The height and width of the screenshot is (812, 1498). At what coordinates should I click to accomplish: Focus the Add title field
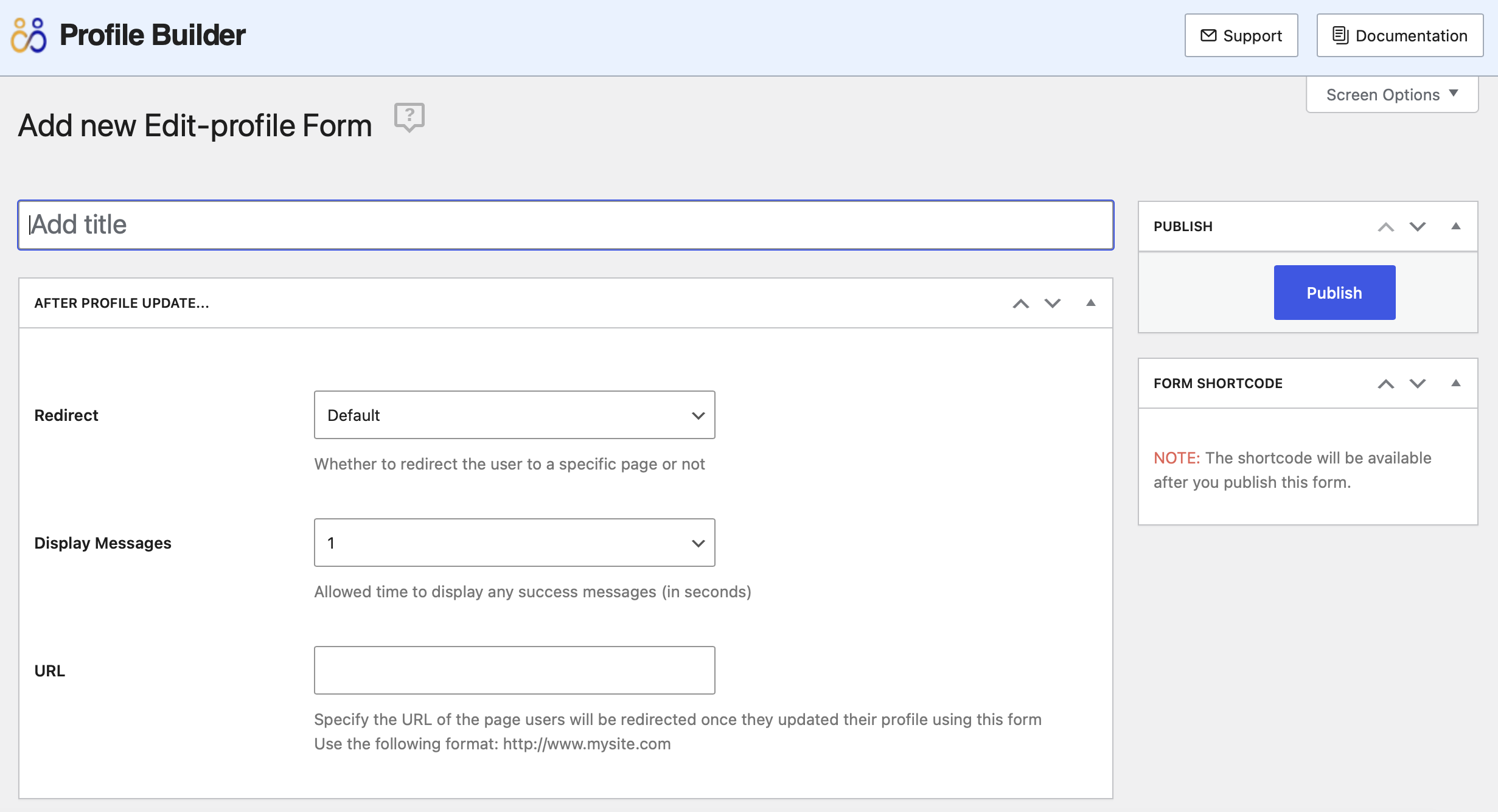(566, 225)
